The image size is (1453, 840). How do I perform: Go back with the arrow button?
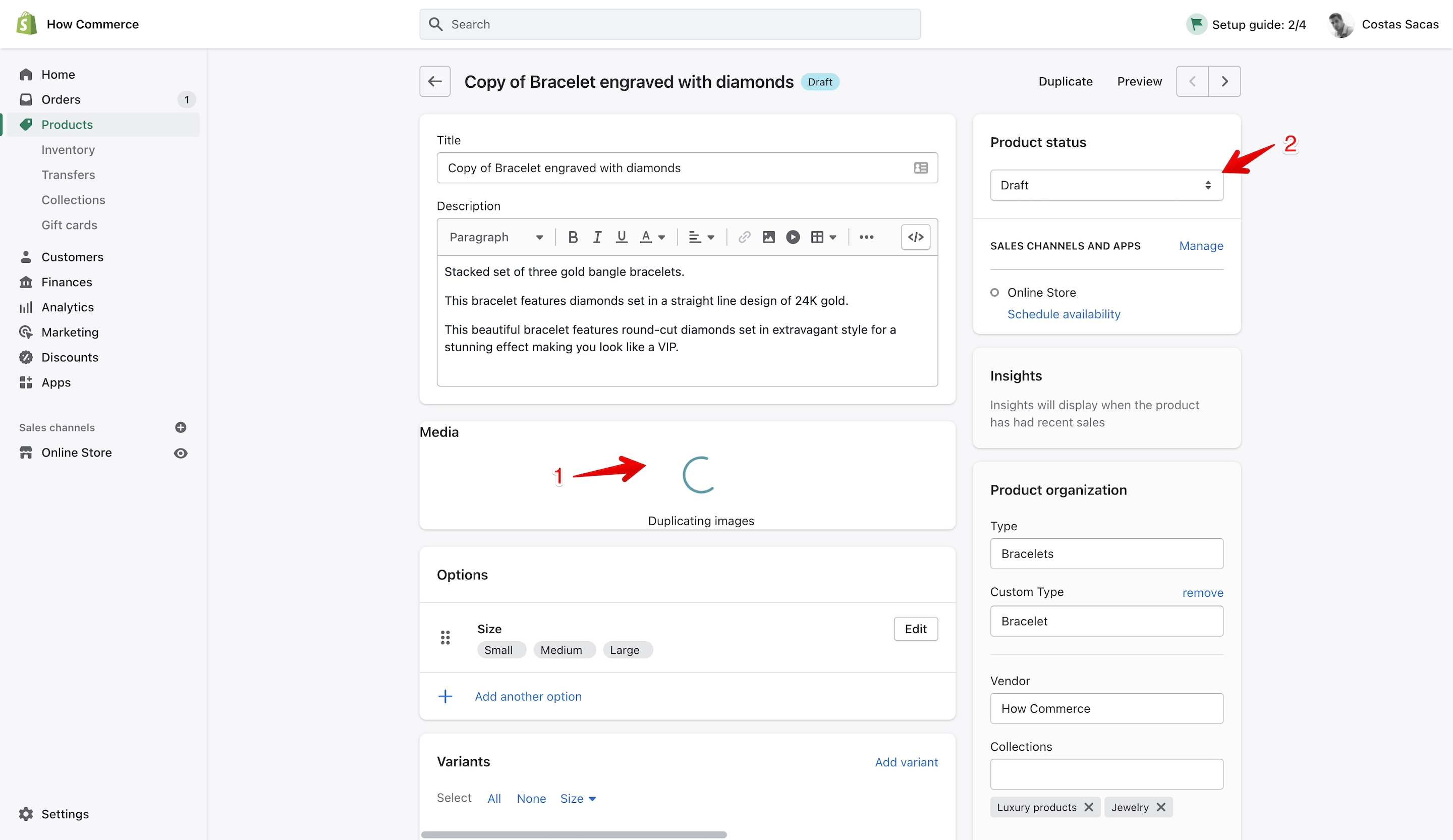tap(434, 81)
